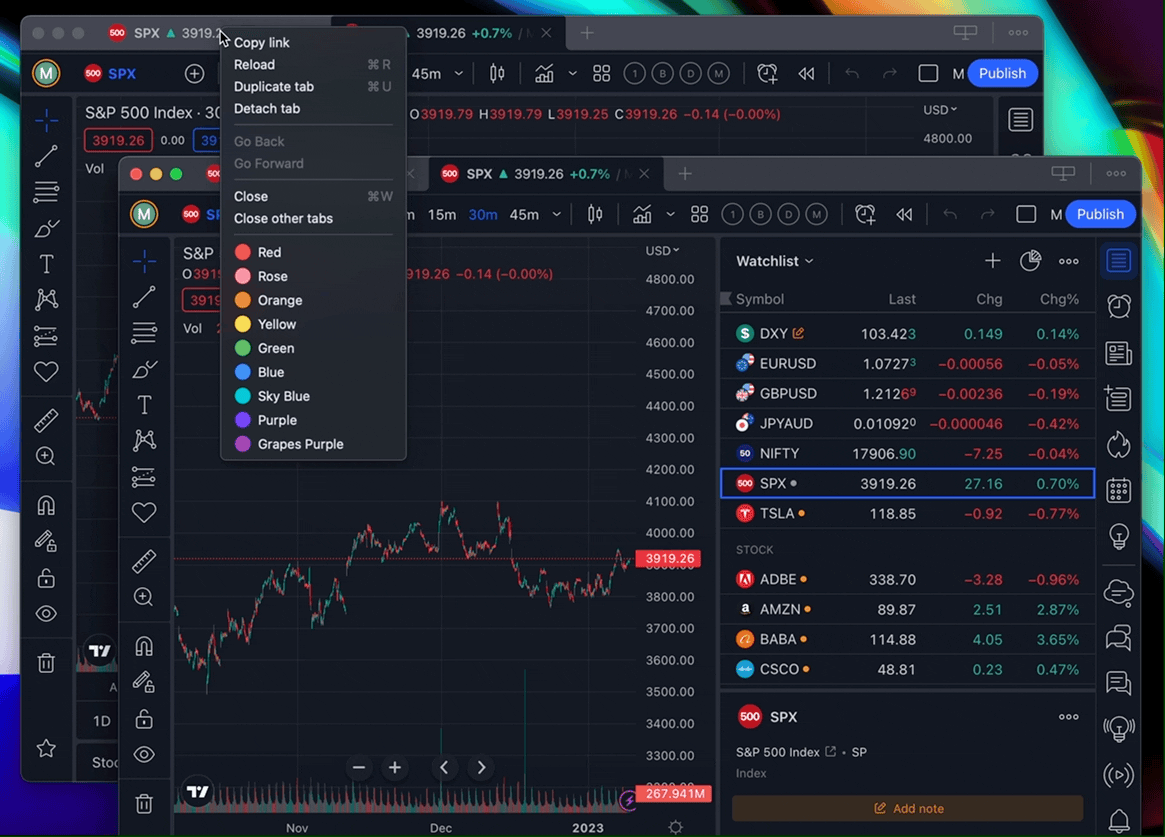Select the trend line tool in front window
The image size is (1165, 837).
[144, 297]
